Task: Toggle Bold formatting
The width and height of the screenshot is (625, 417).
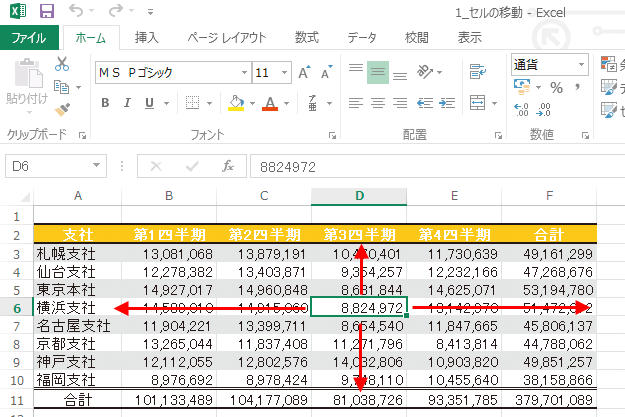Action: 105,103
